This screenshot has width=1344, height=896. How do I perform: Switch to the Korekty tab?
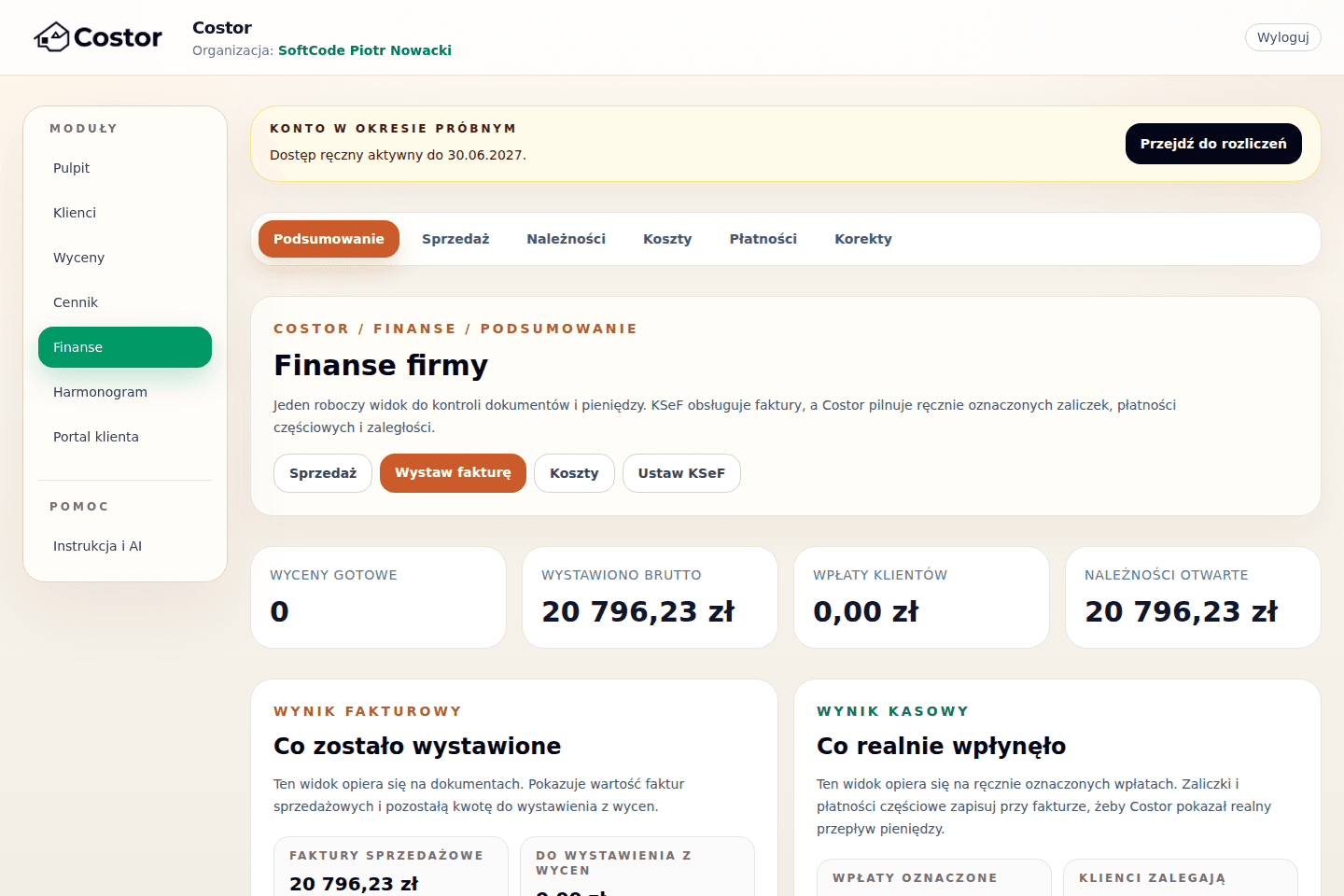863,239
